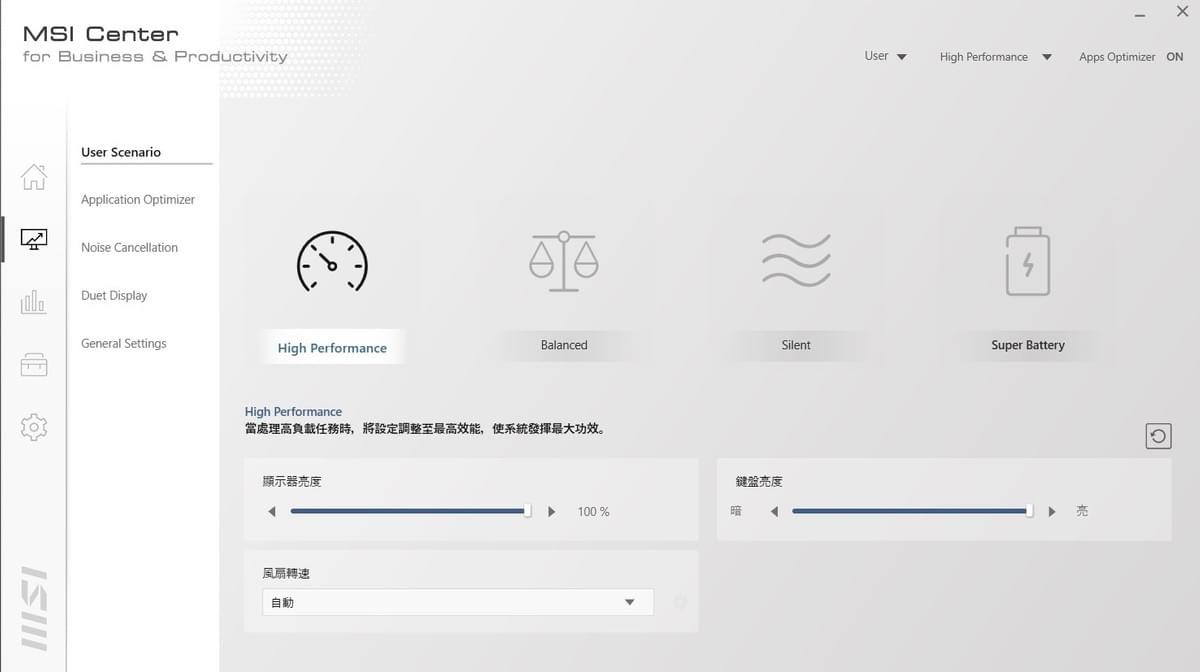Open the Home sidebar icon
The height and width of the screenshot is (672, 1200).
point(34,177)
